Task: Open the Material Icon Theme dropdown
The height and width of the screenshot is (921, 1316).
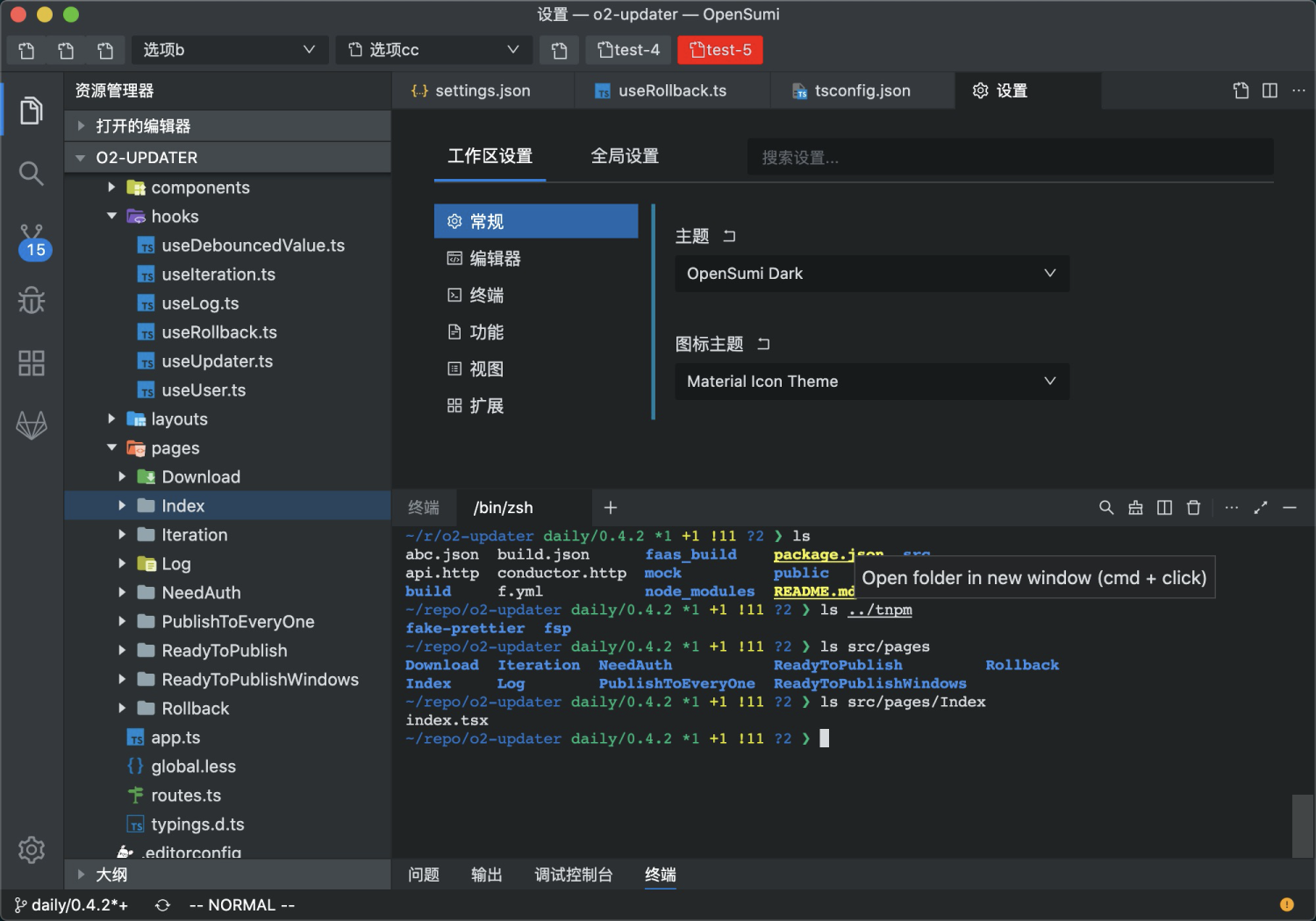Action: [x=872, y=382]
